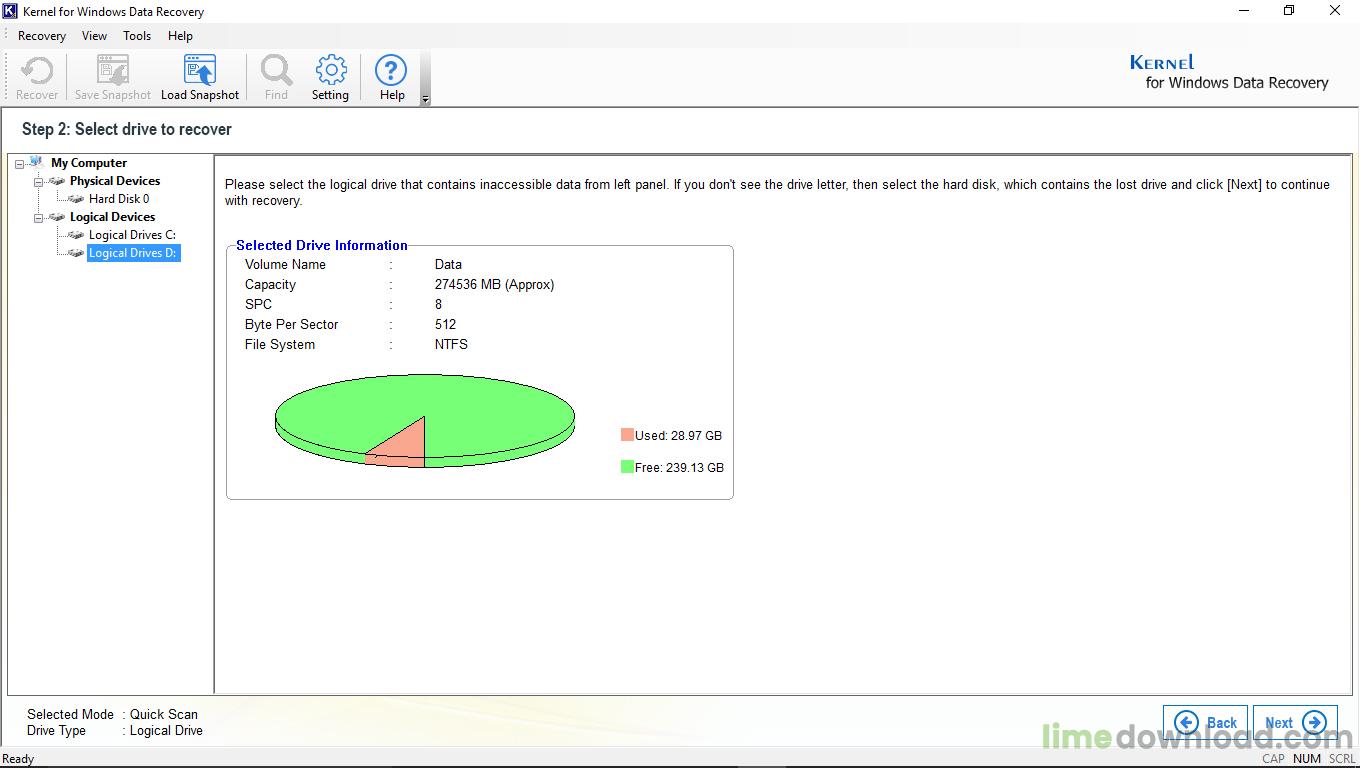Viewport: 1360px width, 768px height.
Task: Click the Next button
Action: (1295, 722)
